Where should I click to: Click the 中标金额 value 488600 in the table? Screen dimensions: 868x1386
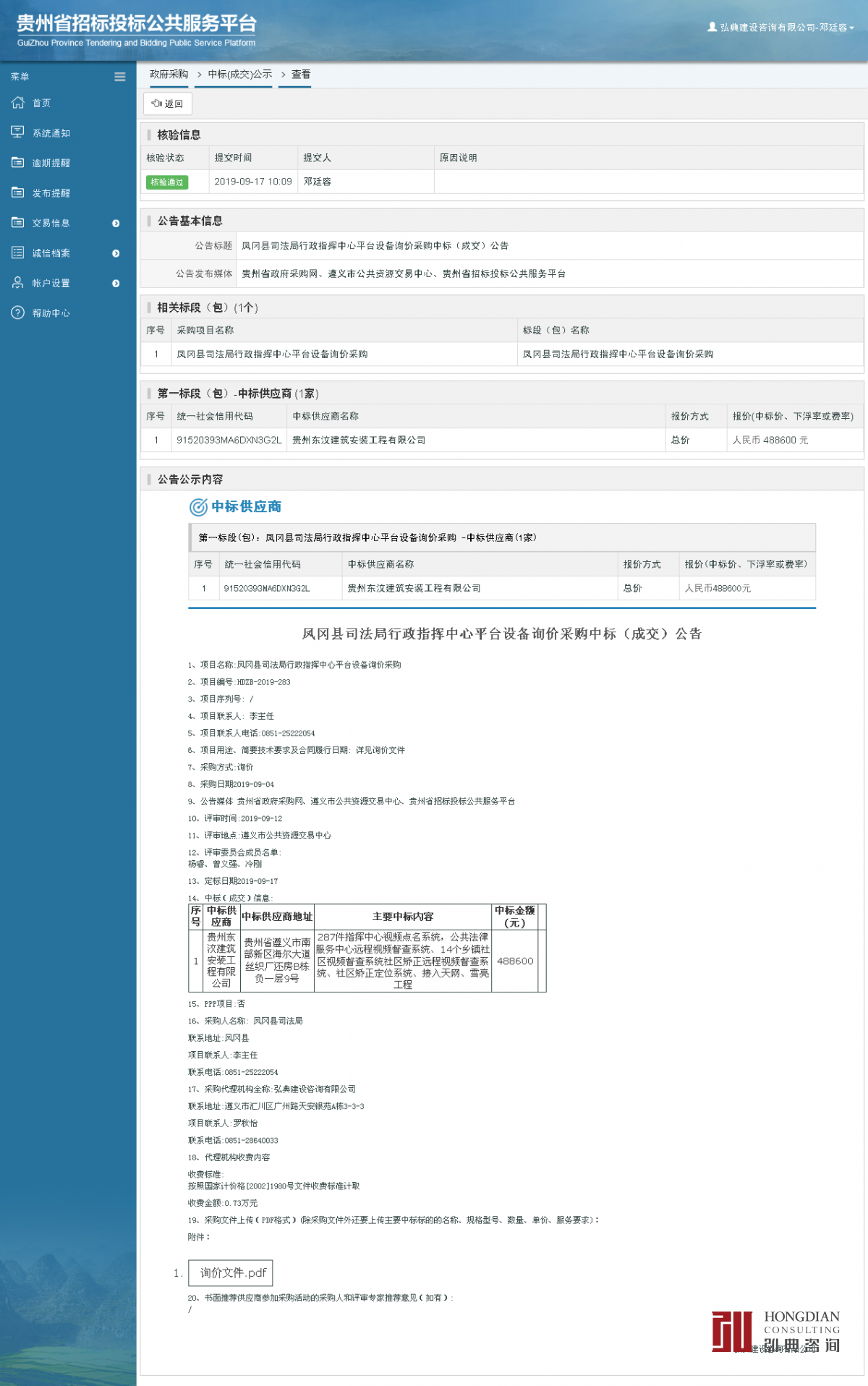point(515,961)
